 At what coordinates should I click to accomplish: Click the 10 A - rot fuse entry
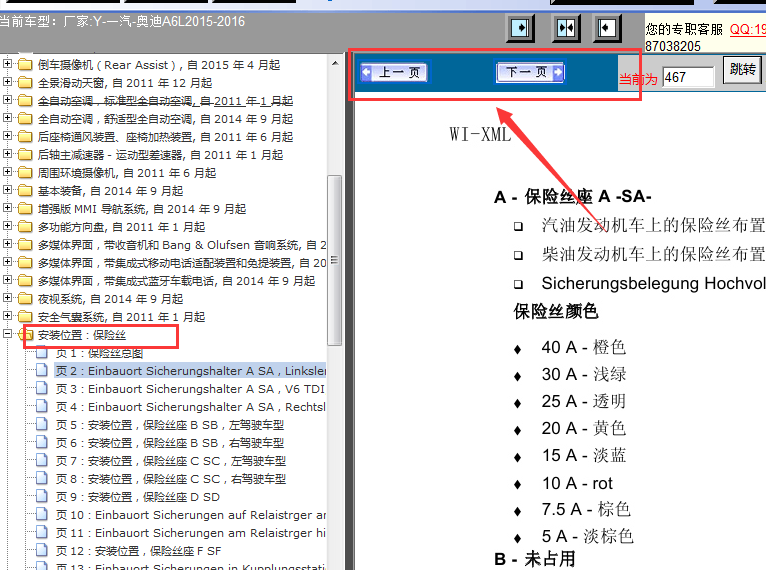point(576,483)
